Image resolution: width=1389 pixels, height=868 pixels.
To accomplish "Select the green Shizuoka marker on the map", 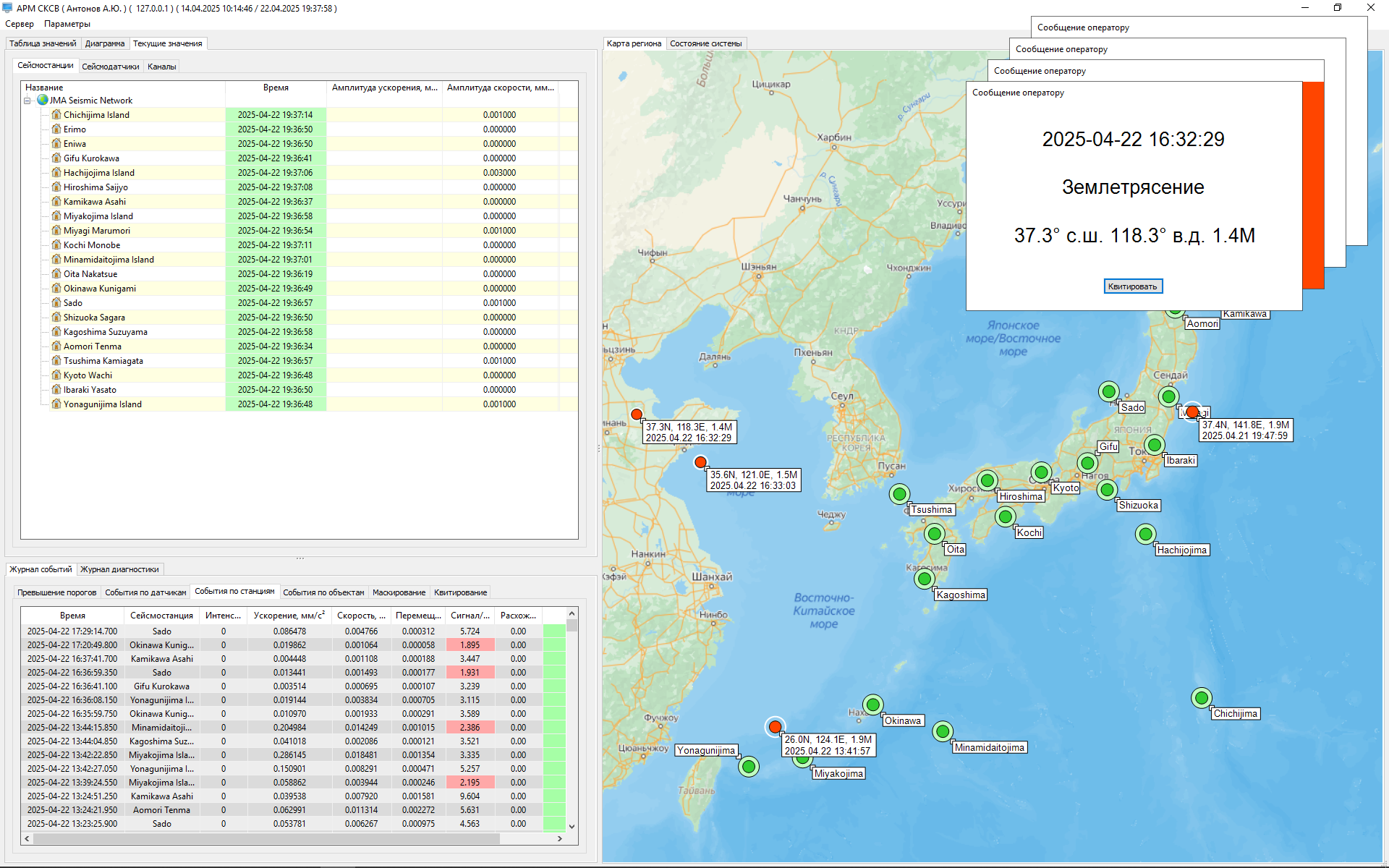I will [1107, 490].
